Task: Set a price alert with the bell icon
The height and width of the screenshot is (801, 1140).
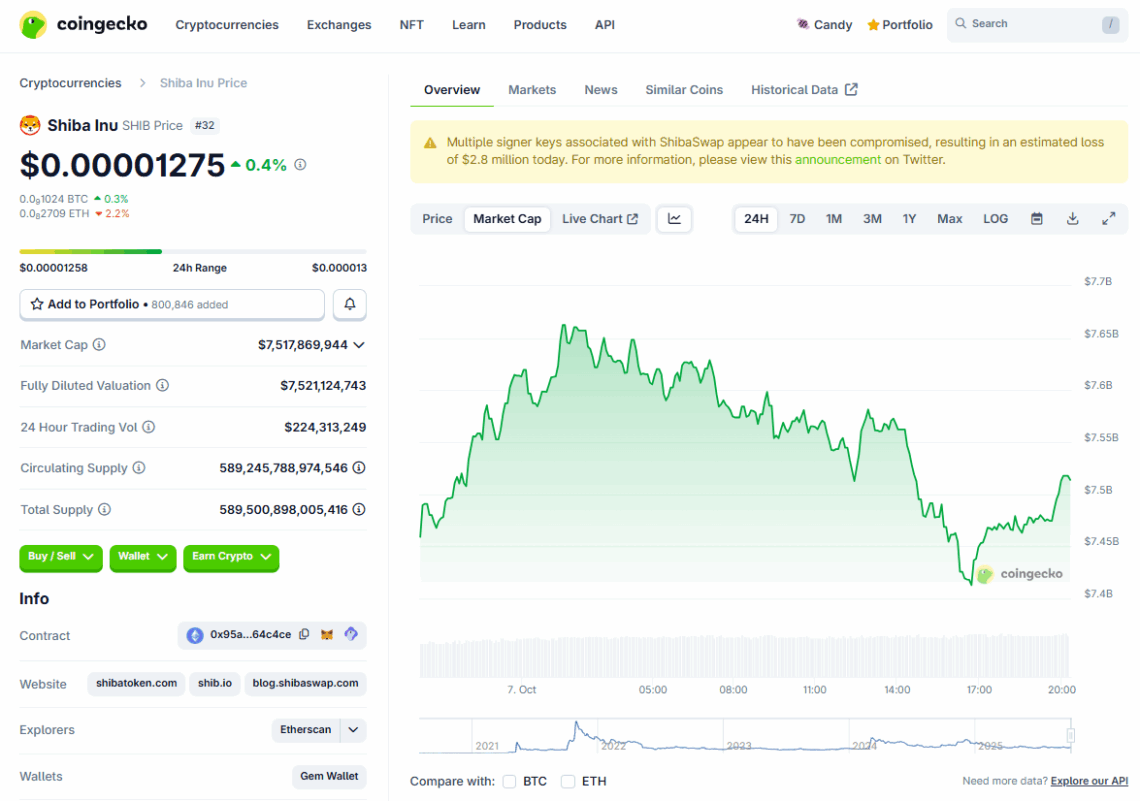Action: coord(349,304)
